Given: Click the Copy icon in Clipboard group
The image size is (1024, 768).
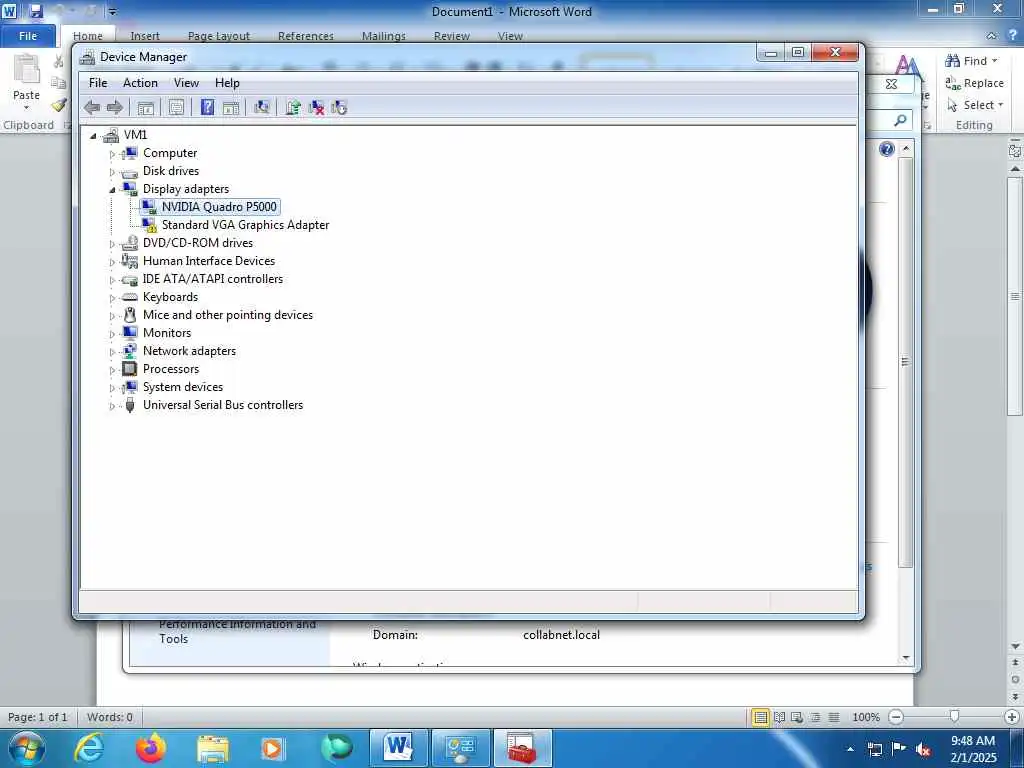Looking at the screenshot, I should 59,83.
